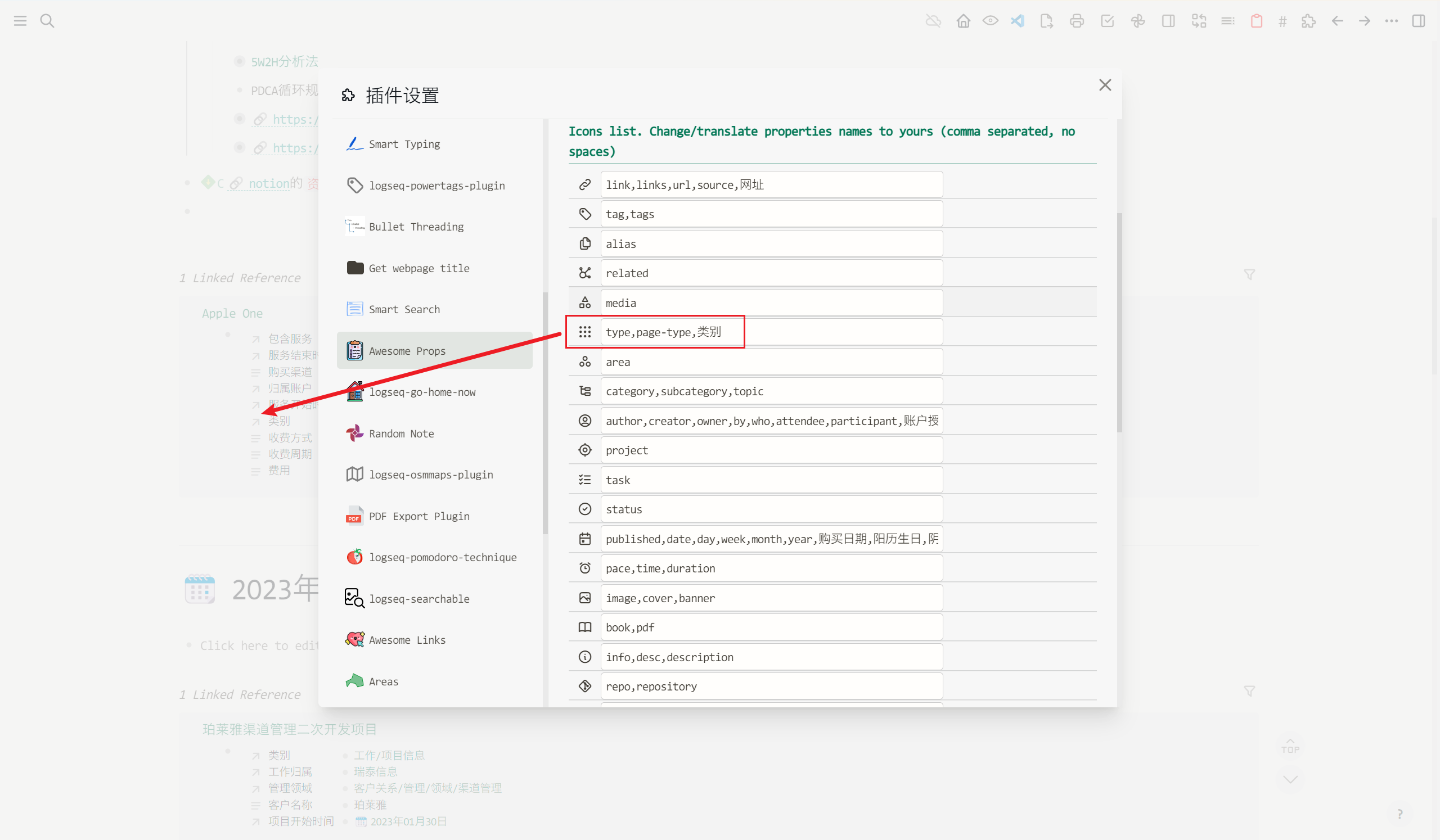Toggle the eye view-mode icon

[989, 21]
